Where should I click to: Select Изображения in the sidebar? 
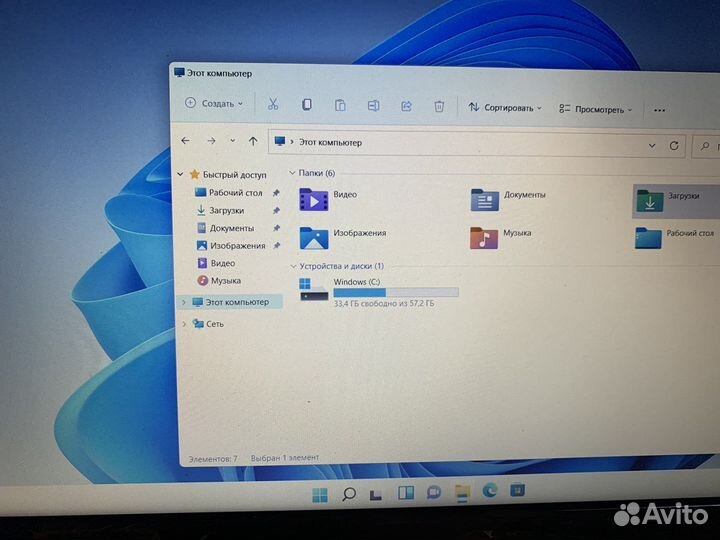[237, 246]
